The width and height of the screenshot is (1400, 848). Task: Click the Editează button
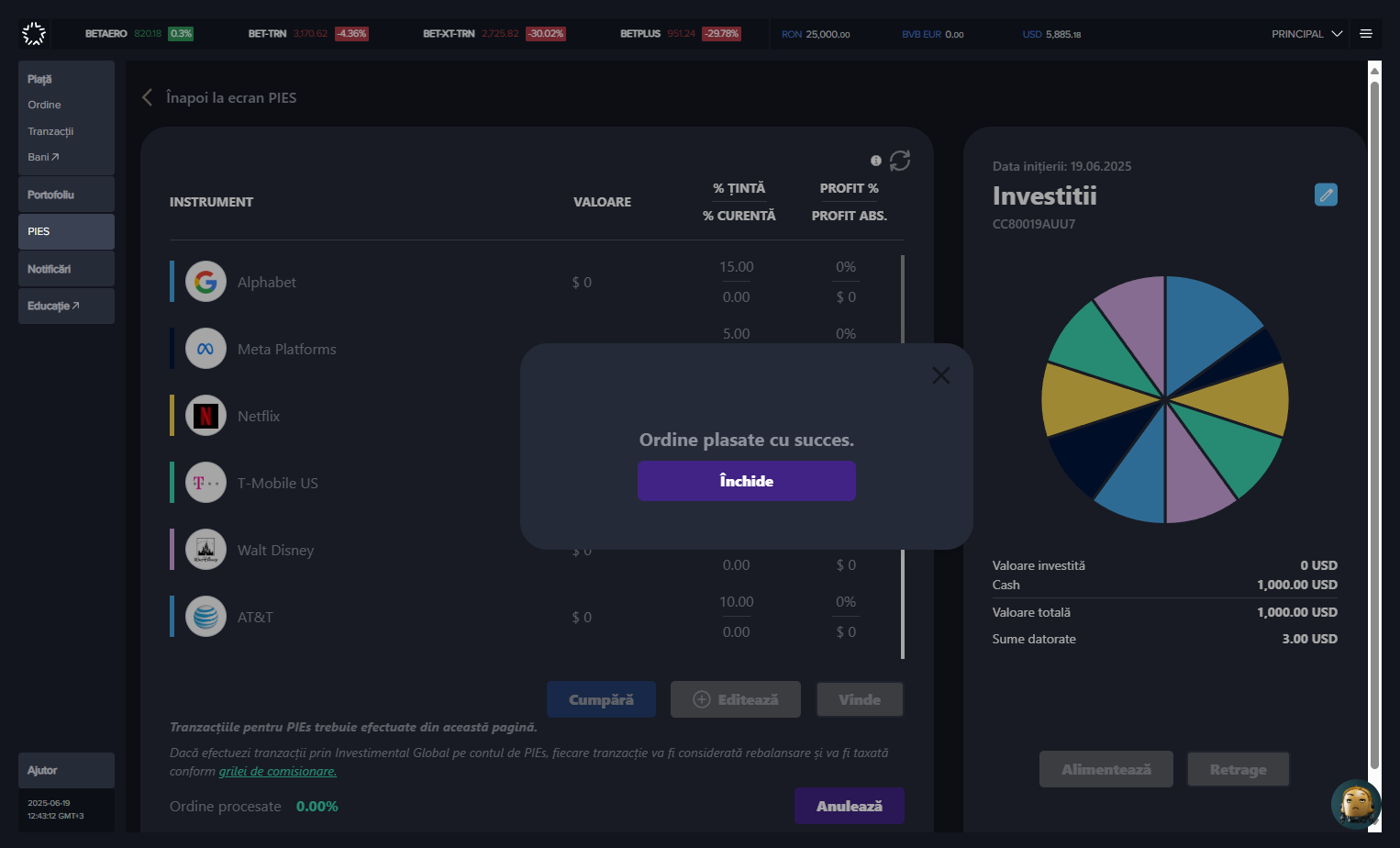(736, 699)
